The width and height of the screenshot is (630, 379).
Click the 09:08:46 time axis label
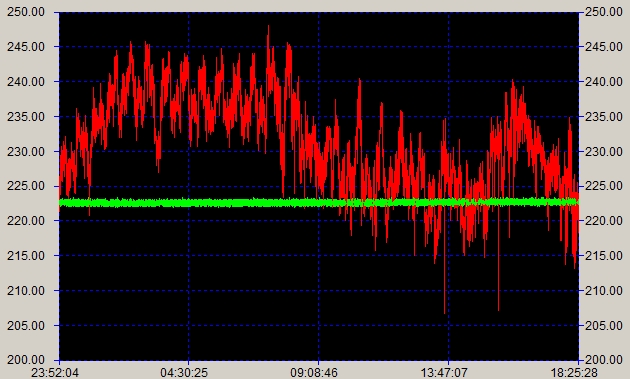click(314, 373)
